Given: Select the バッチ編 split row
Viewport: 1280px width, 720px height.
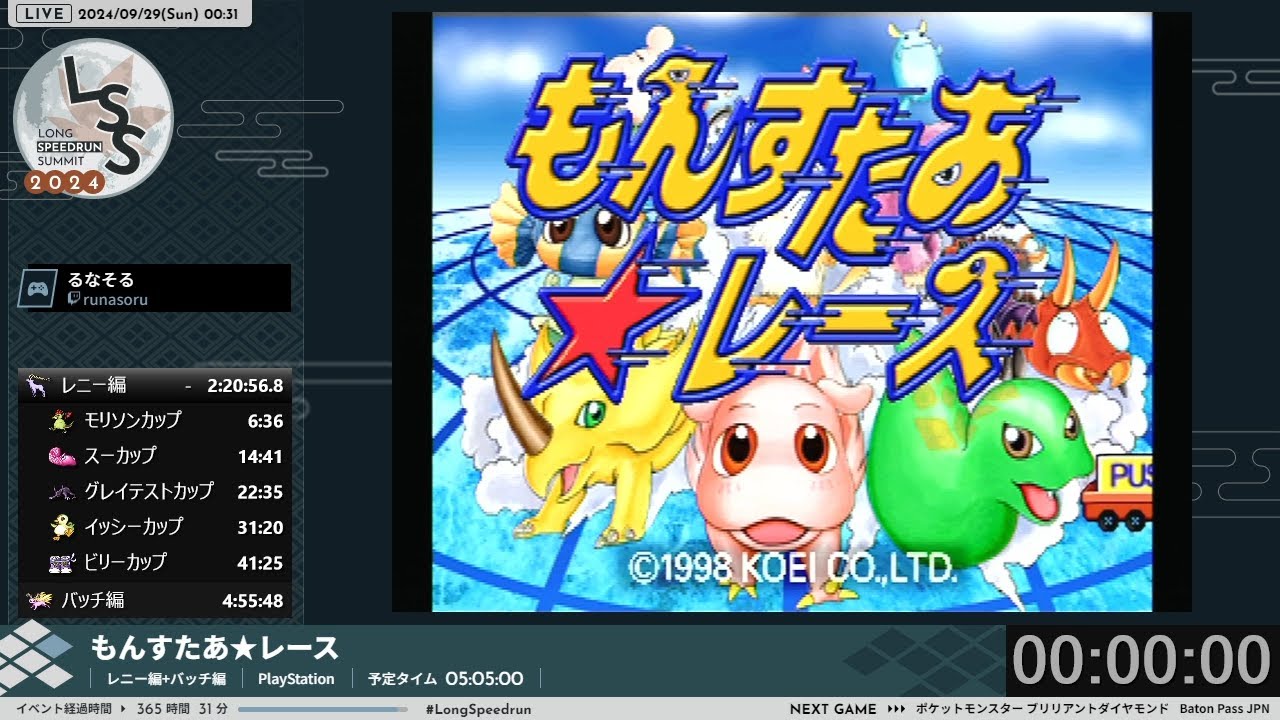Looking at the screenshot, I should [155, 600].
